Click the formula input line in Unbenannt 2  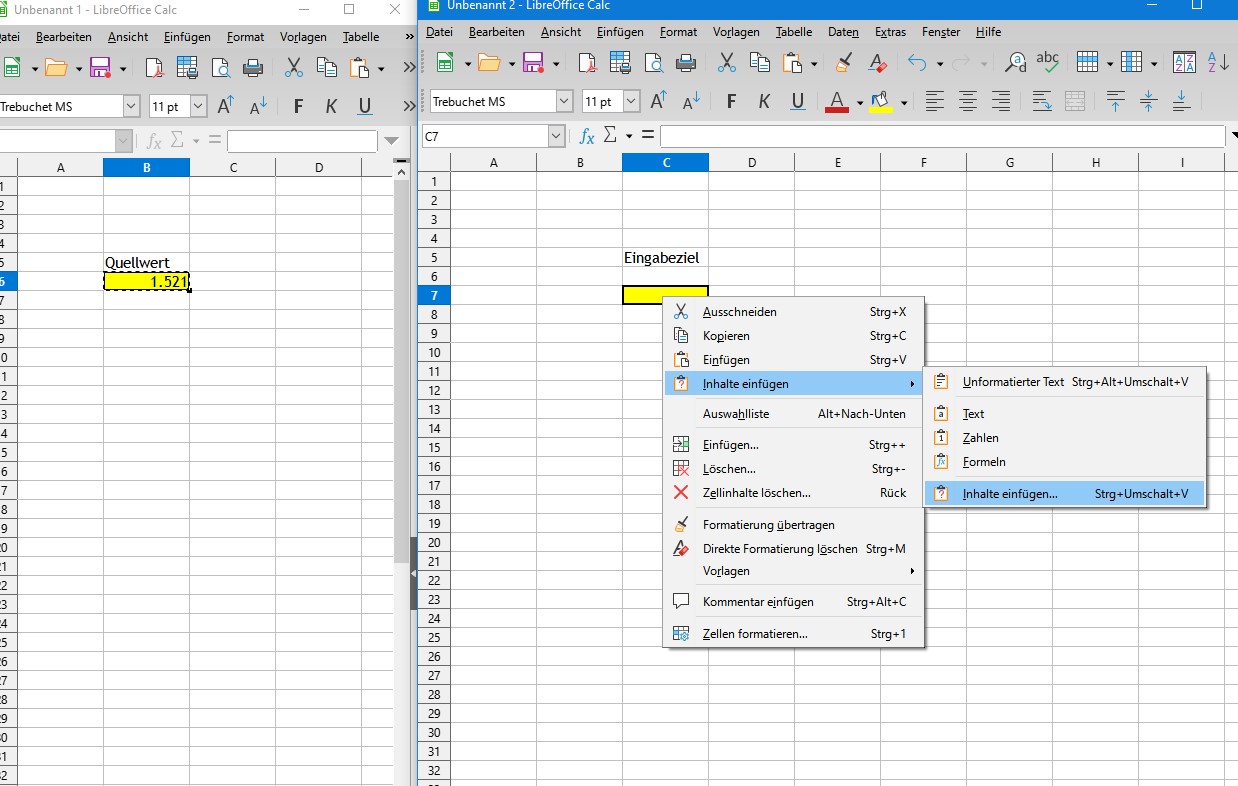pos(940,135)
